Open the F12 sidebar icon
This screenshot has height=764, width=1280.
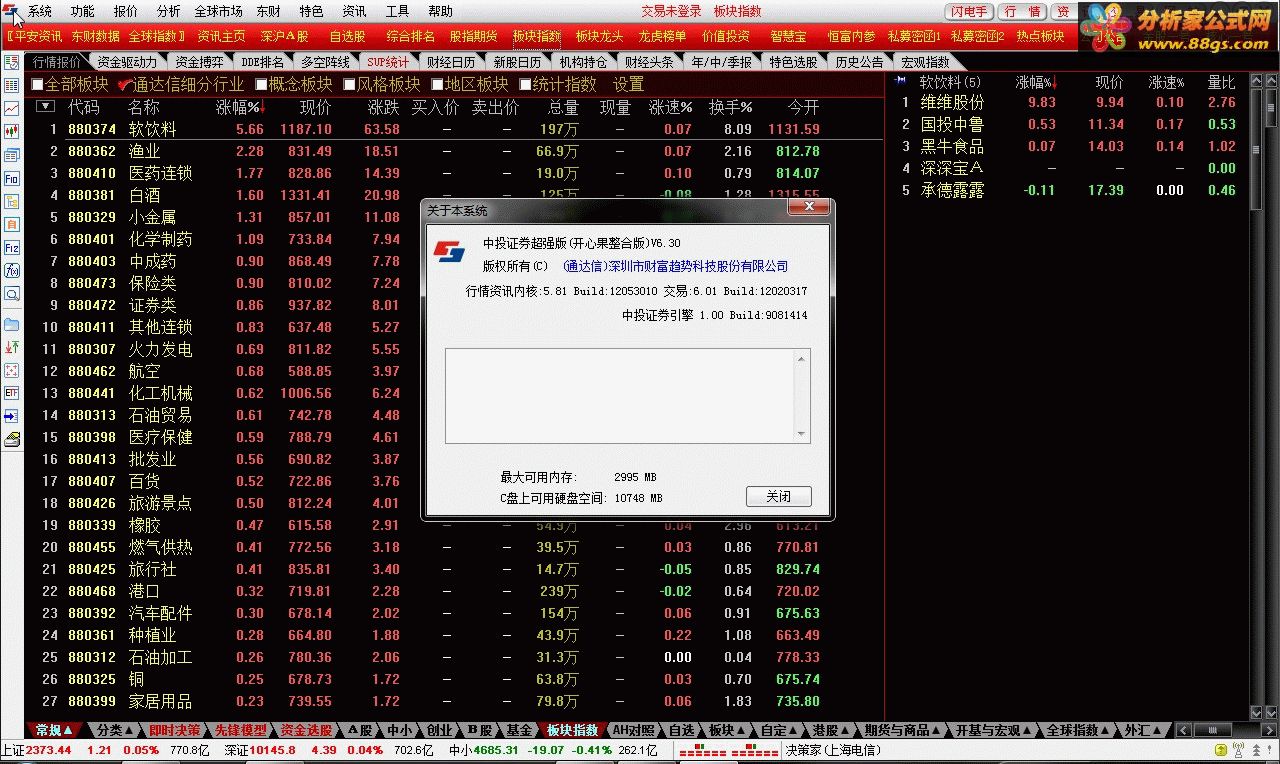tap(12, 247)
